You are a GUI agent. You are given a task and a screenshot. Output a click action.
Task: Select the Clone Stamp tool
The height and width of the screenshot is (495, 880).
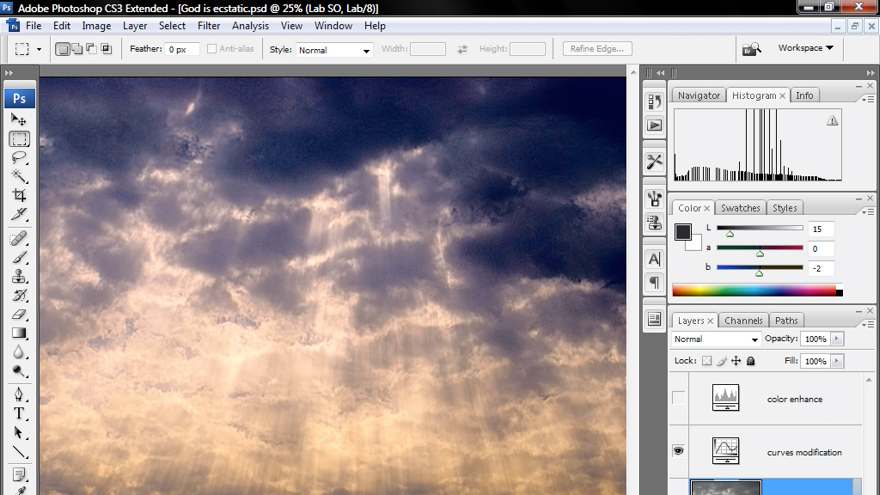(x=19, y=277)
